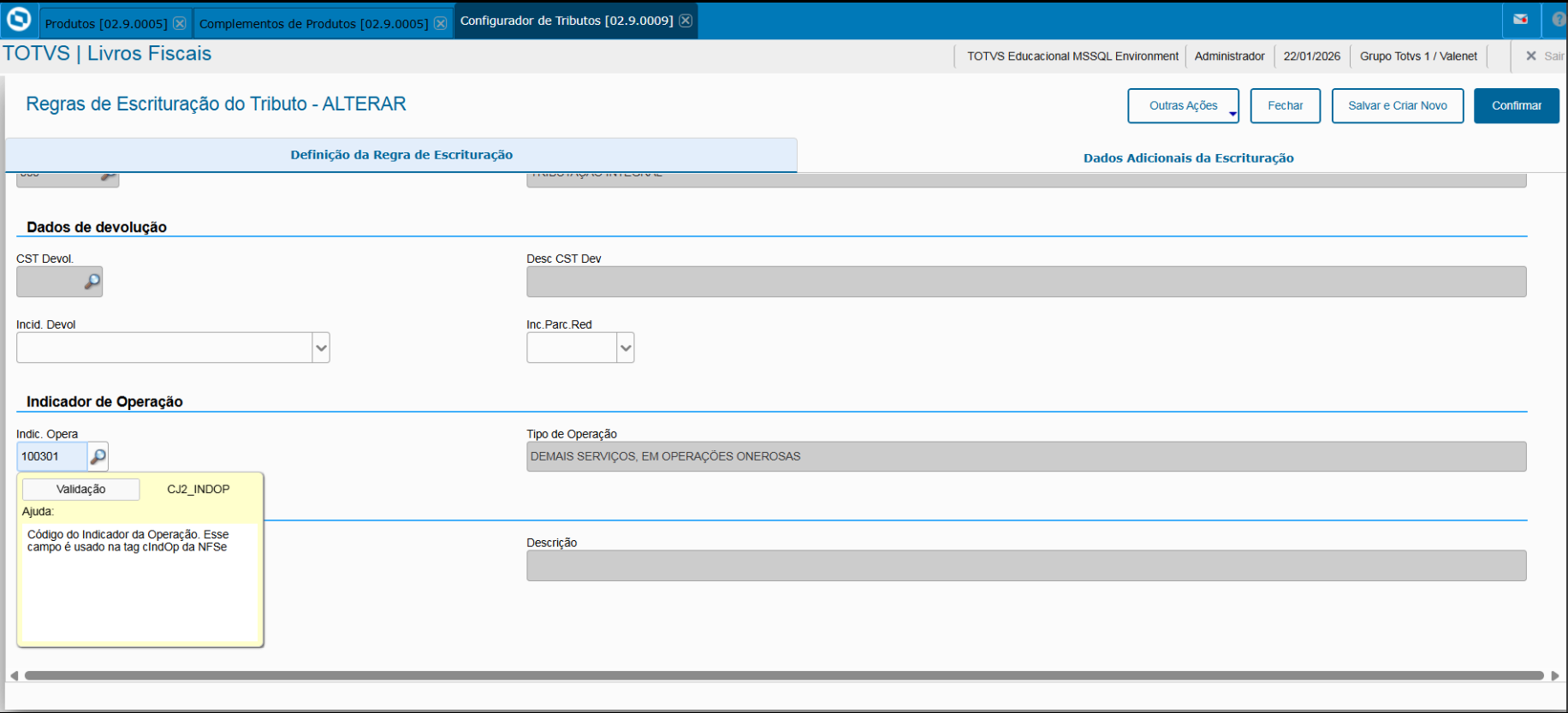Click the Sair exit icon
Image resolution: width=1568 pixels, height=713 pixels.
[1531, 56]
